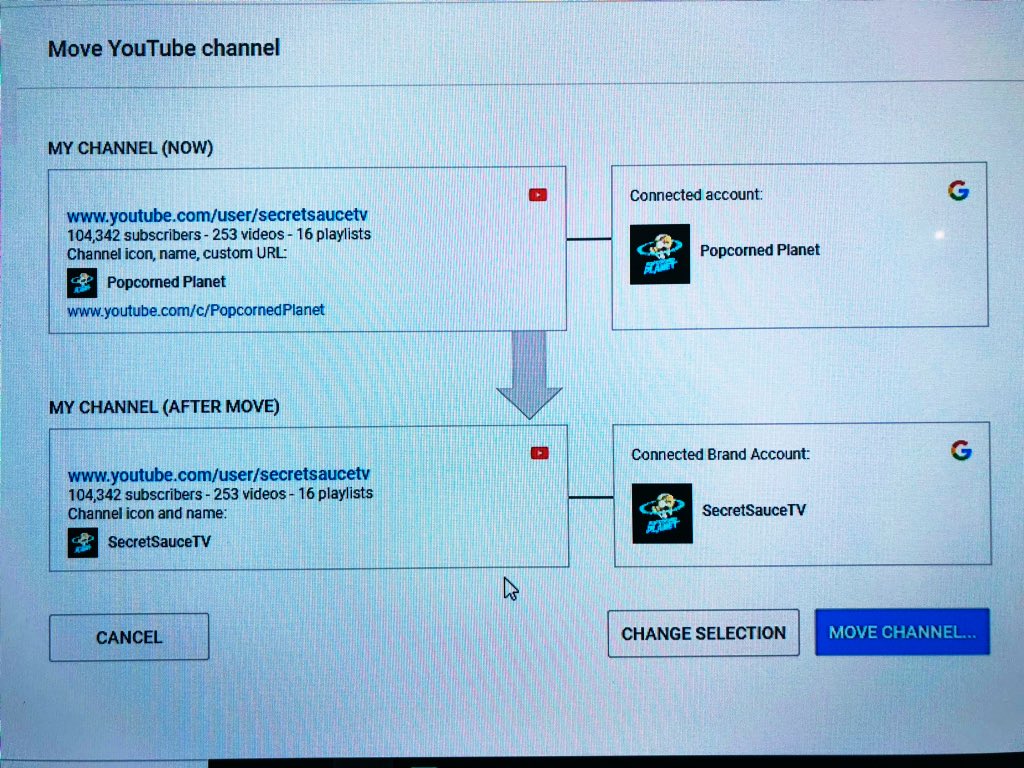Image resolution: width=1024 pixels, height=768 pixels.
Task: Click the Google logo in the Connected account box
Action: 958,191
